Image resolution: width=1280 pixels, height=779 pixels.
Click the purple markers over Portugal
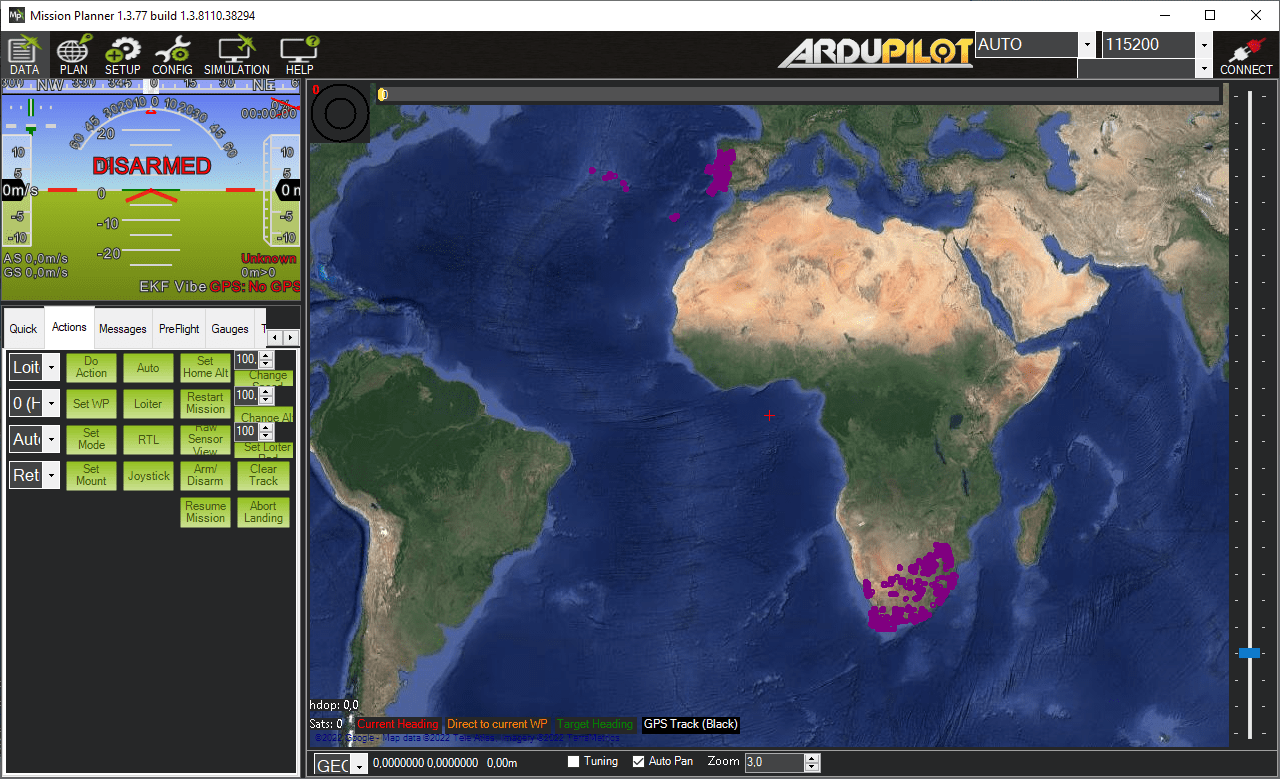tap(720, 171)
